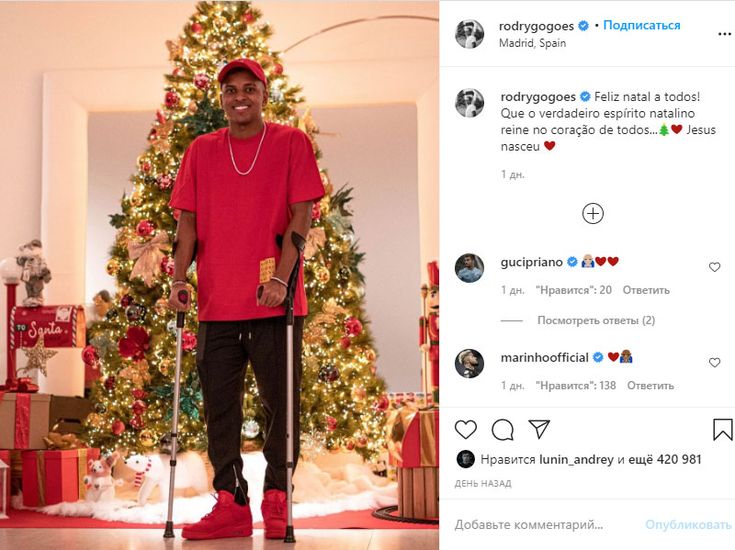The image size is (735, 550).
Task: Like the marinhoofficial comment heart
Action: [714, 362]
